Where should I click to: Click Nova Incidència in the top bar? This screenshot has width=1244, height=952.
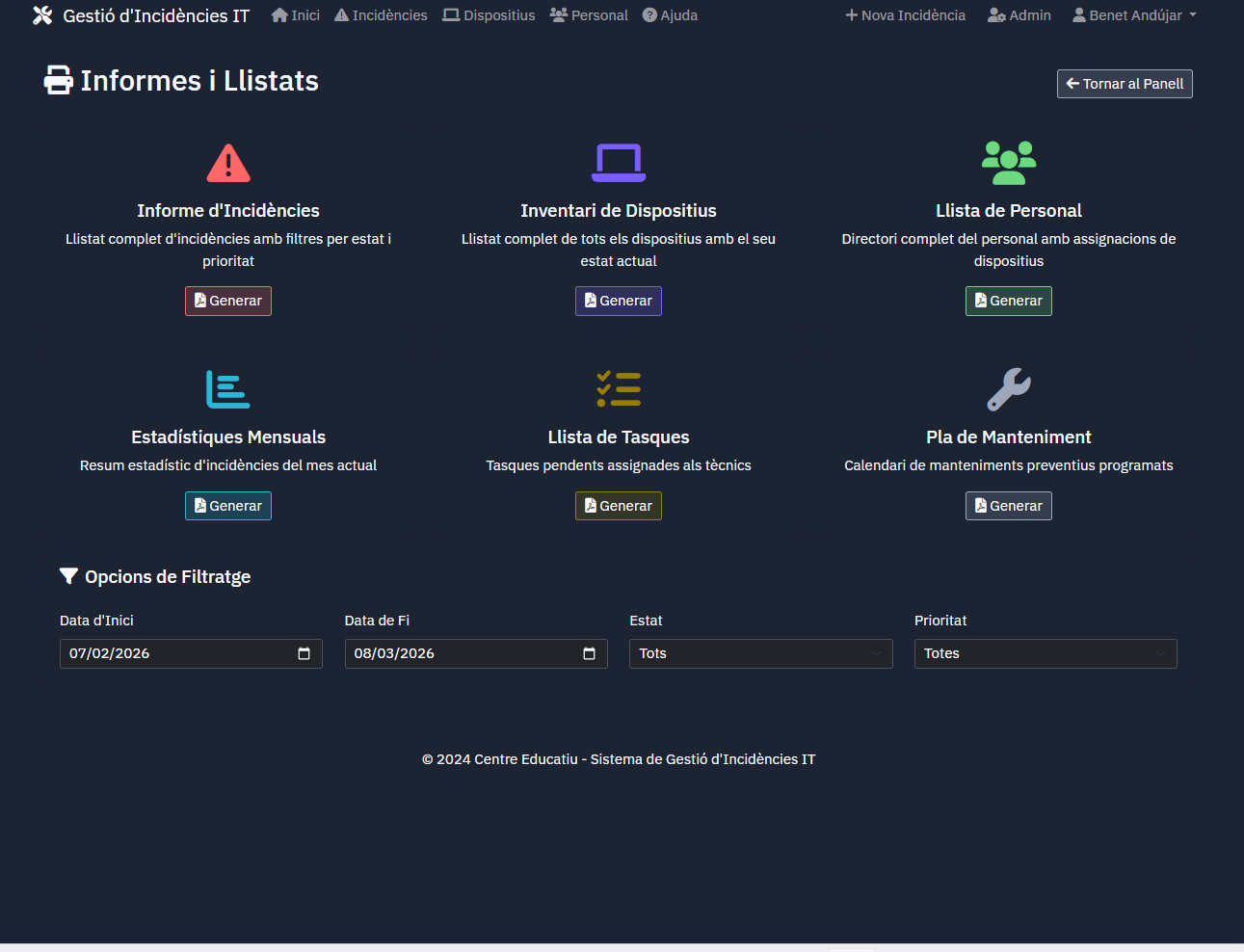[904, 15]
